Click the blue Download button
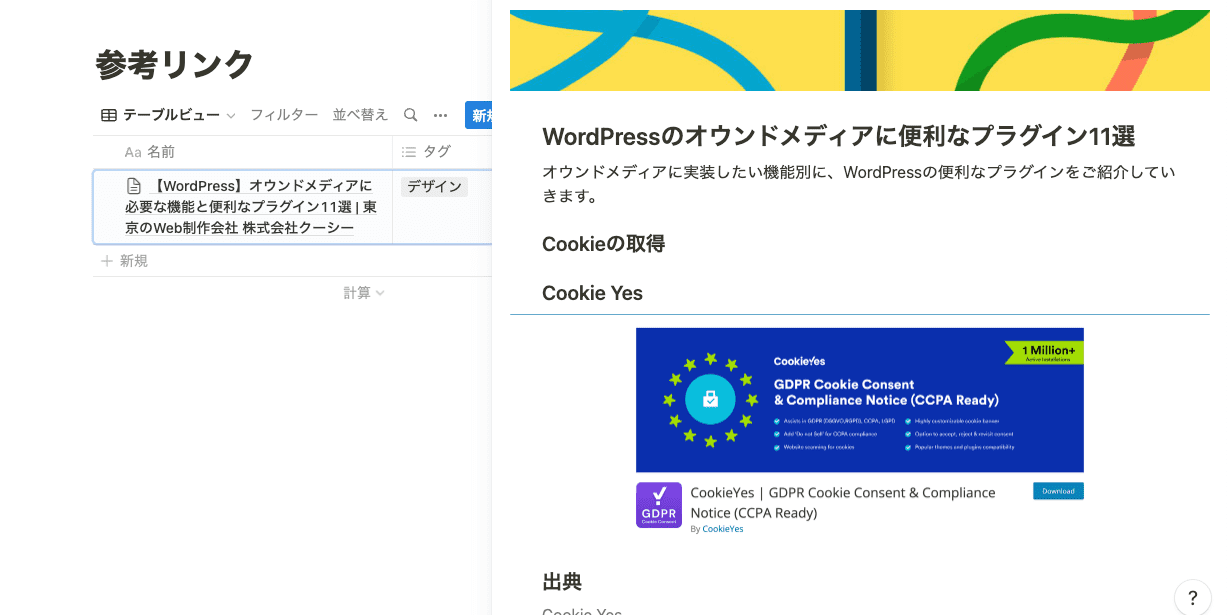The height and width of the screenshot is (615, 1227). click(x=1058, y=491)
